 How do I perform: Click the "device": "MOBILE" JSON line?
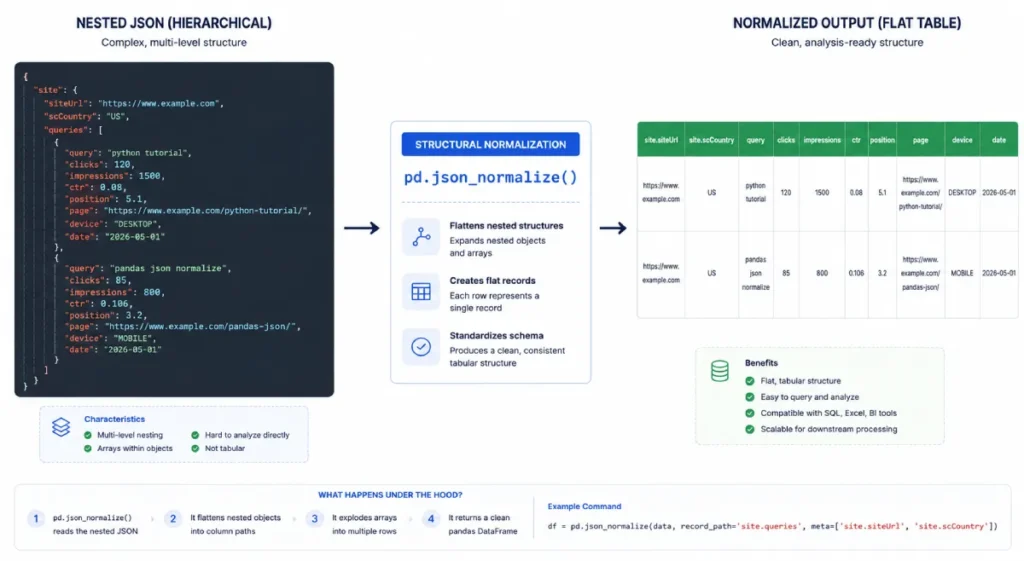click(x=110, y=338)
